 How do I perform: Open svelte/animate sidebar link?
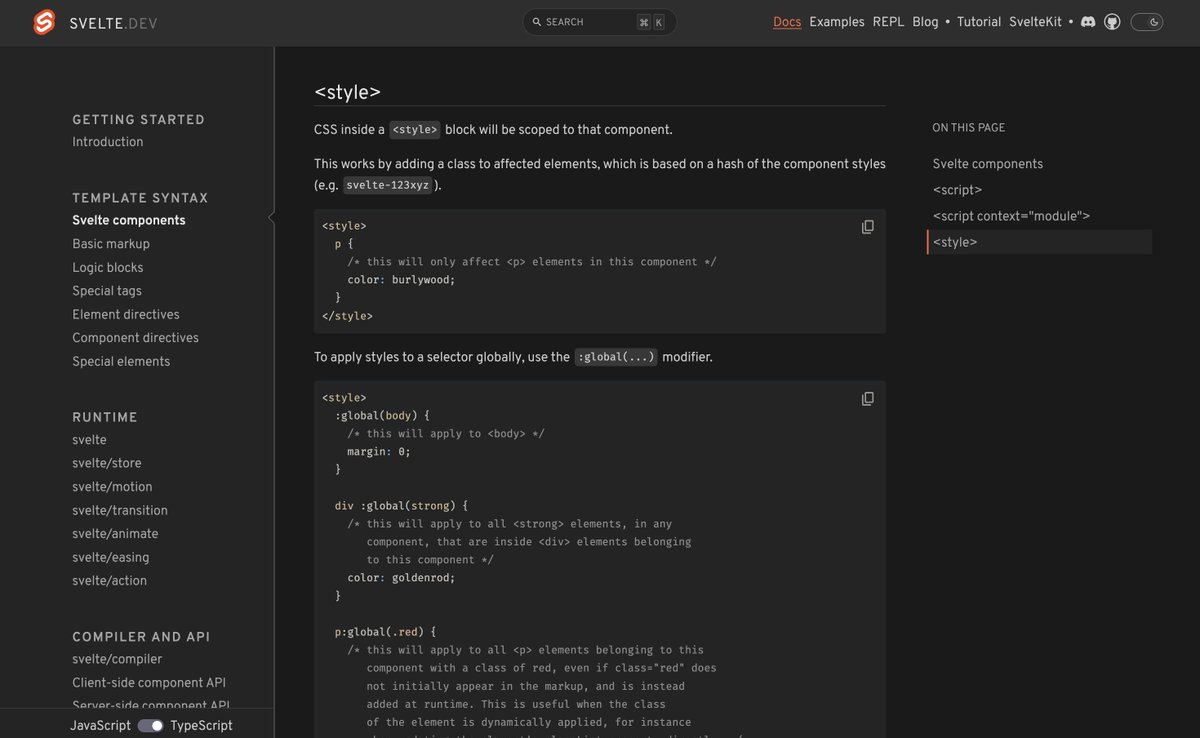click(x=115, y=534)
